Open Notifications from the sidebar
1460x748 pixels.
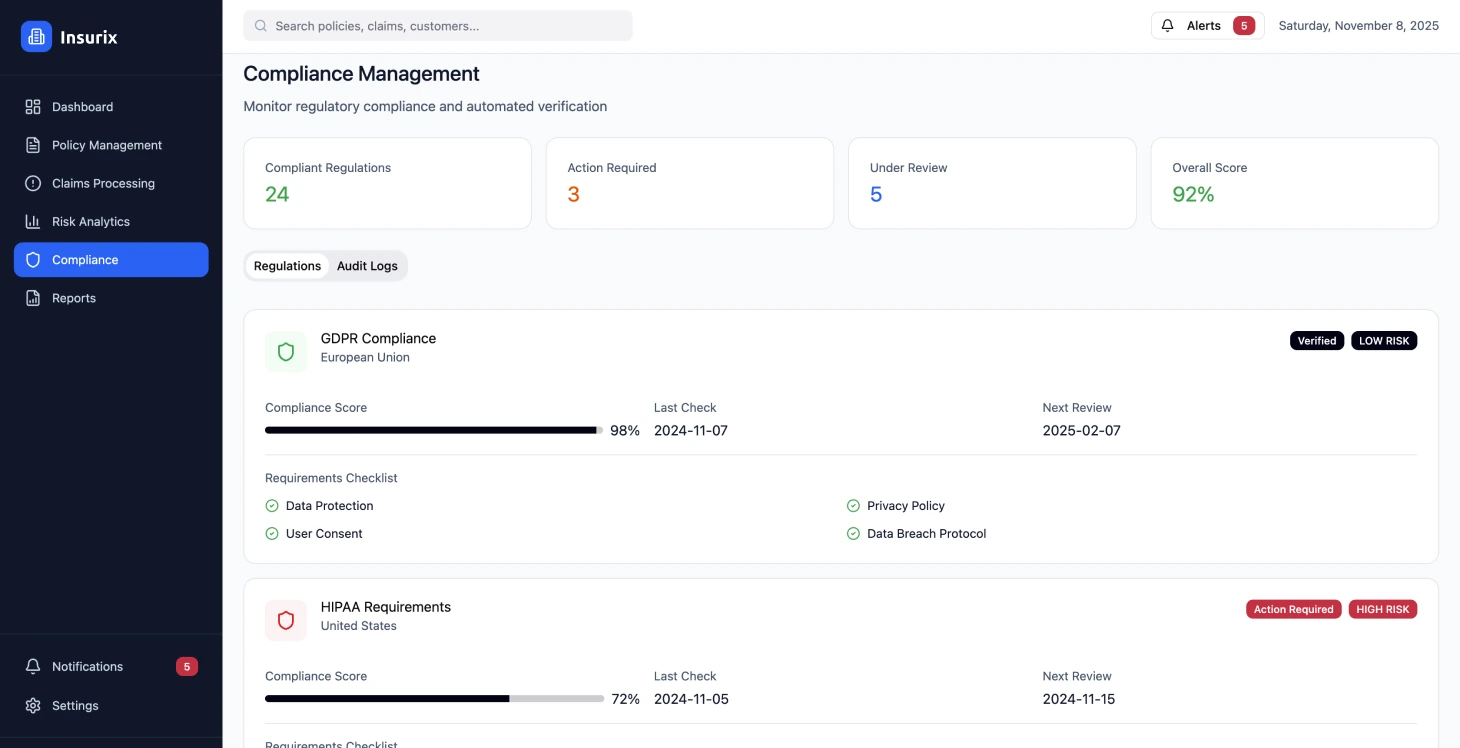[x=88, y=666]
